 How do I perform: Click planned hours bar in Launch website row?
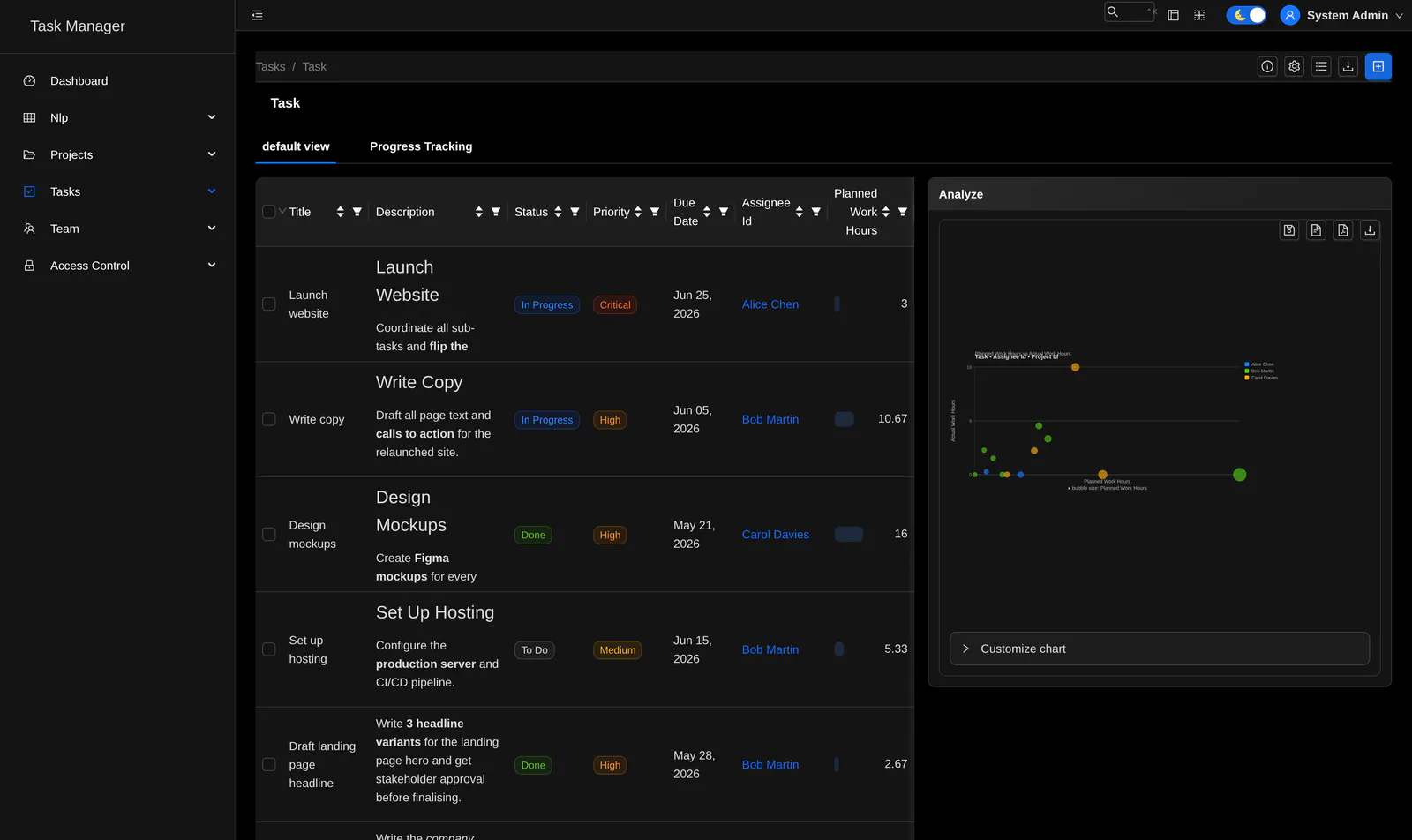point(837,304)
